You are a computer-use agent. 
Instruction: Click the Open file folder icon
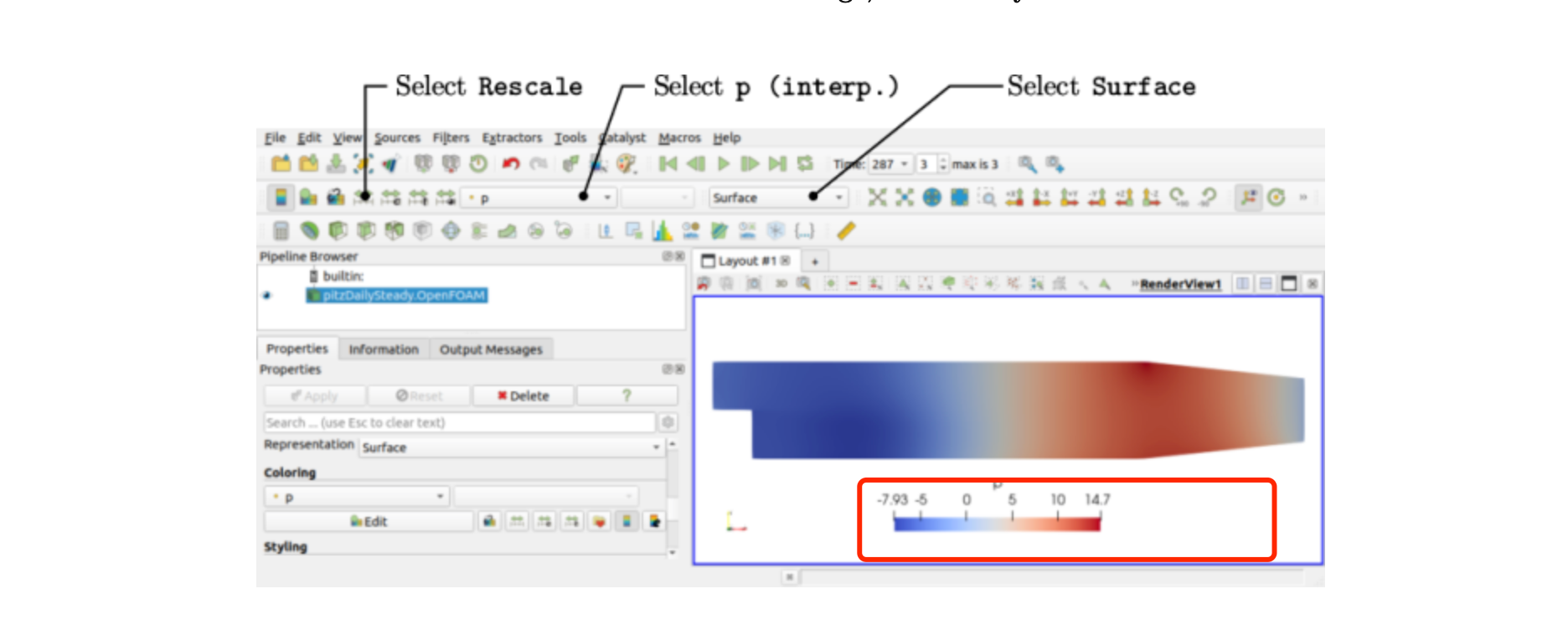pos(281,164)
